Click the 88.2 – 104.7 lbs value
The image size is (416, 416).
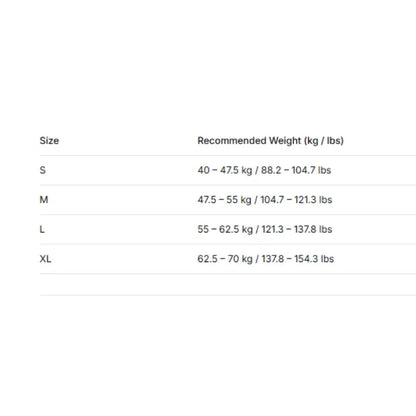pos(296,170)
